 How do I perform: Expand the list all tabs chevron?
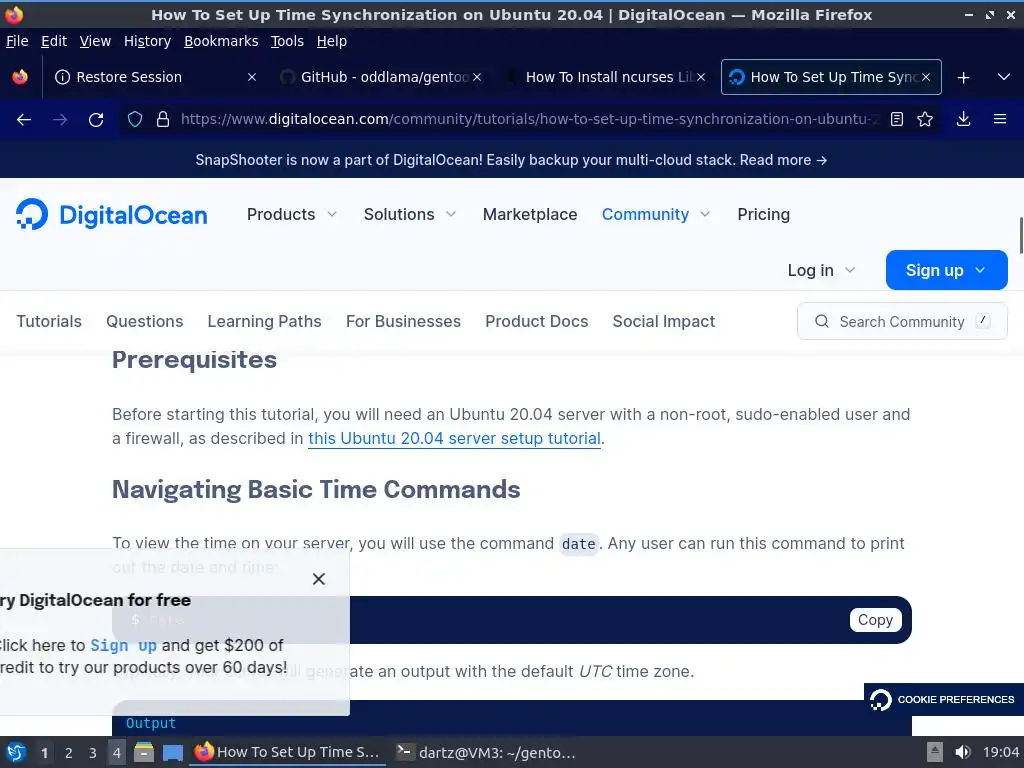pos(1004,77)
